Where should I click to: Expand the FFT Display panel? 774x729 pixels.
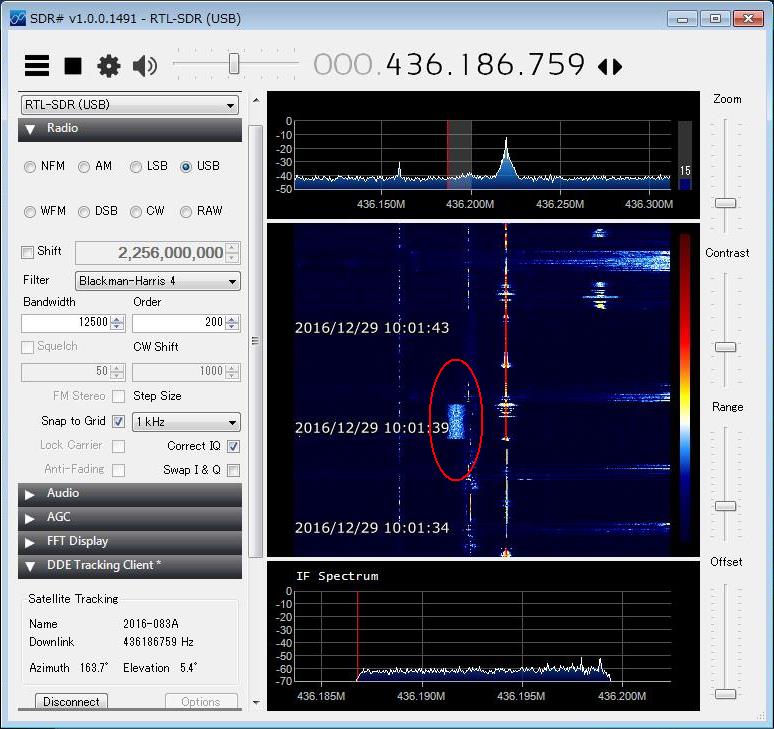pyautogui.click(x=130, y=542)
